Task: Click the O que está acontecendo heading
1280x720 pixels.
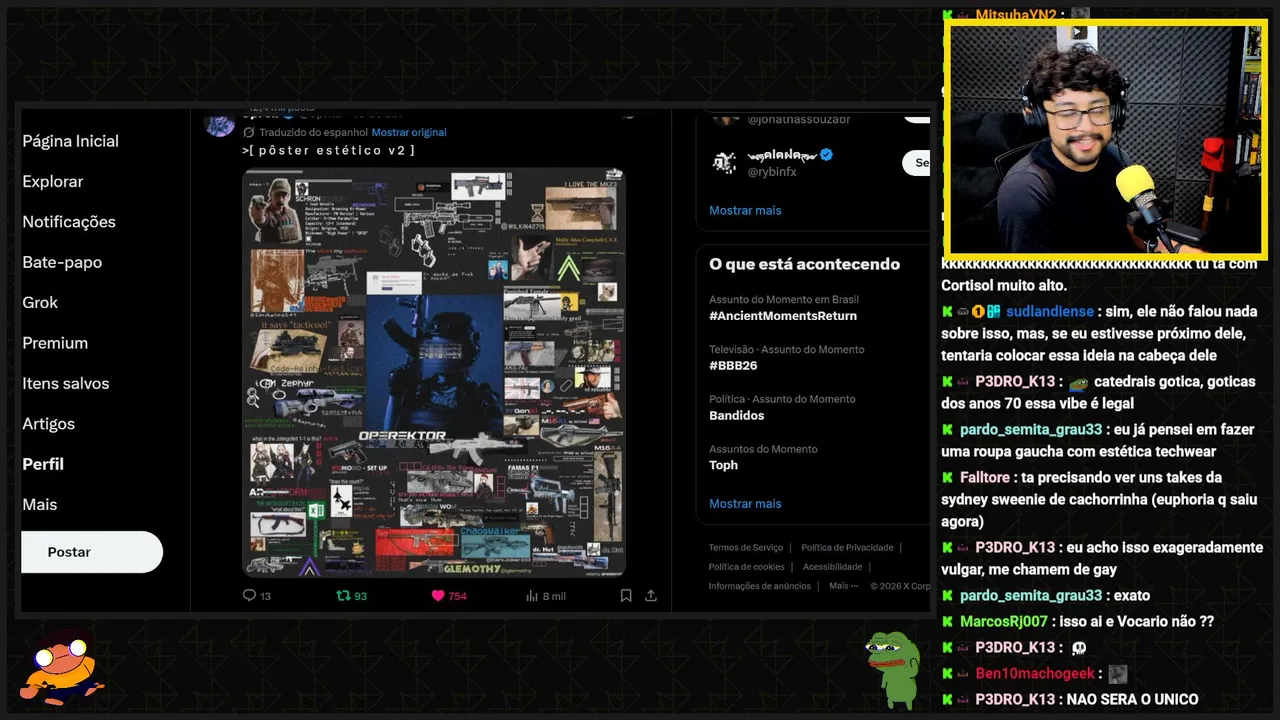Action: [x=804, y=264]
